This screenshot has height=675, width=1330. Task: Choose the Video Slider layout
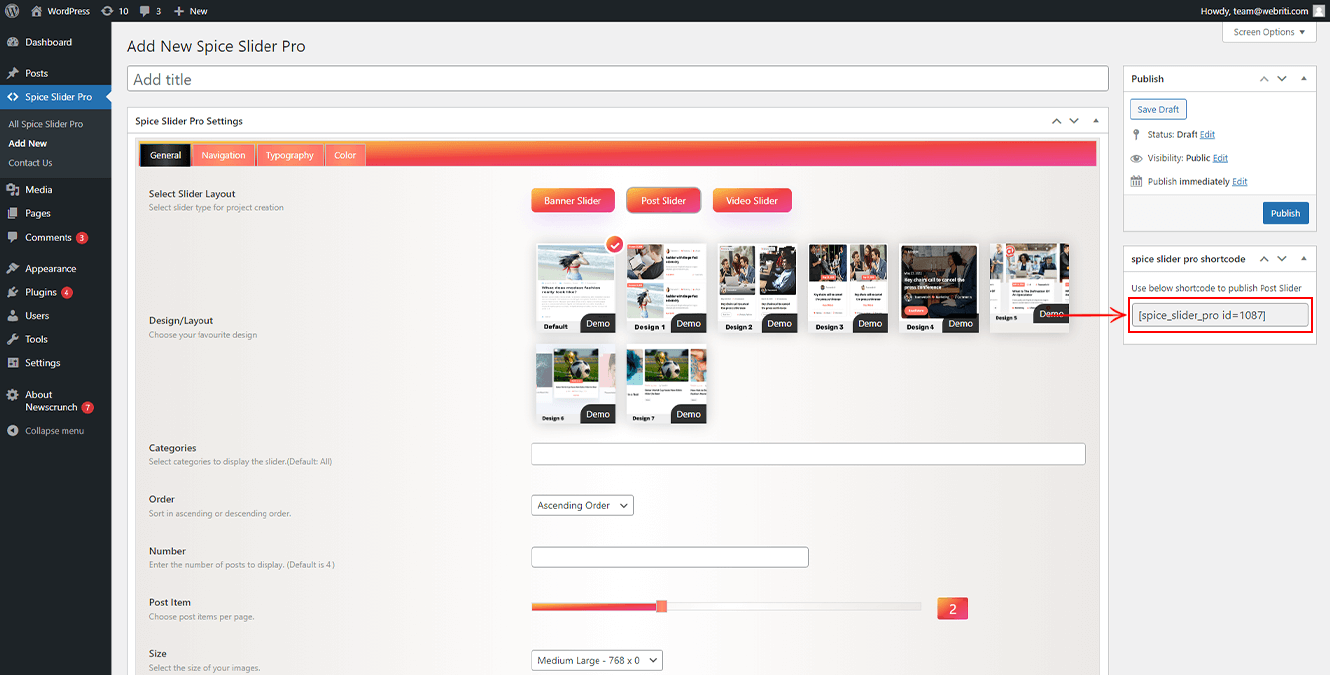pos(752,201)
